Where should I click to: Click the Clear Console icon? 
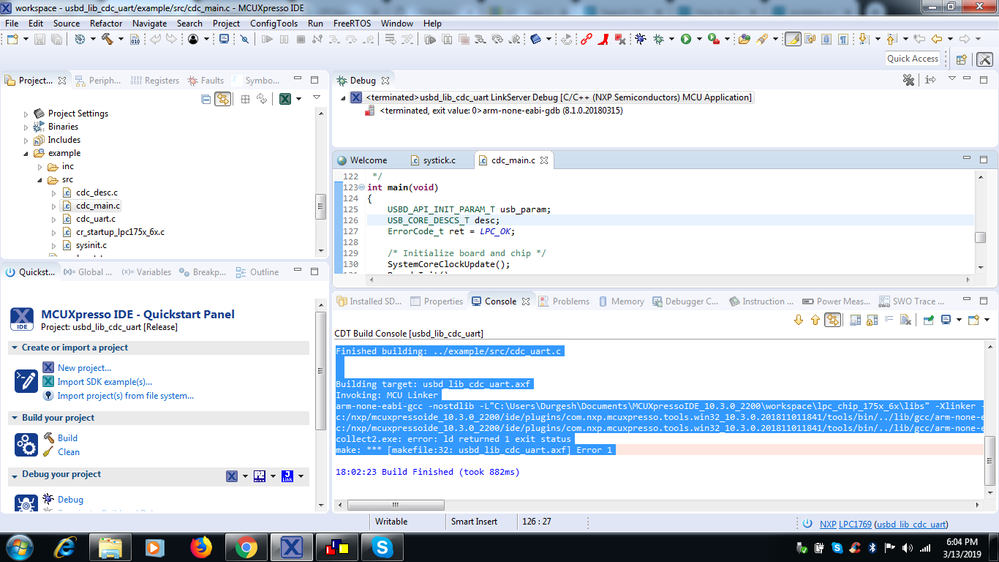click(x=905, y=320)
